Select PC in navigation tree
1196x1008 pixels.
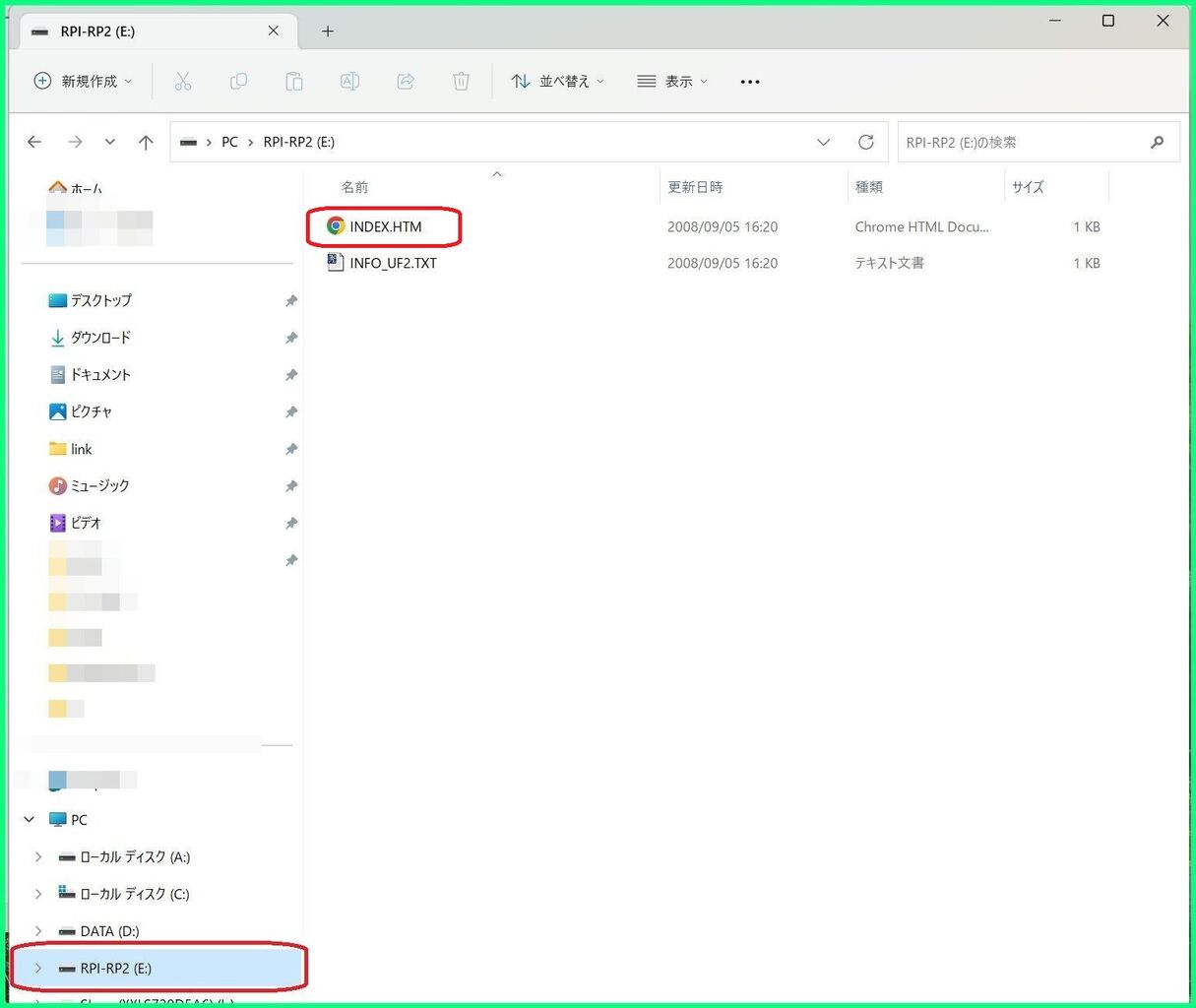pyautogui.click(x=68, y=819)
